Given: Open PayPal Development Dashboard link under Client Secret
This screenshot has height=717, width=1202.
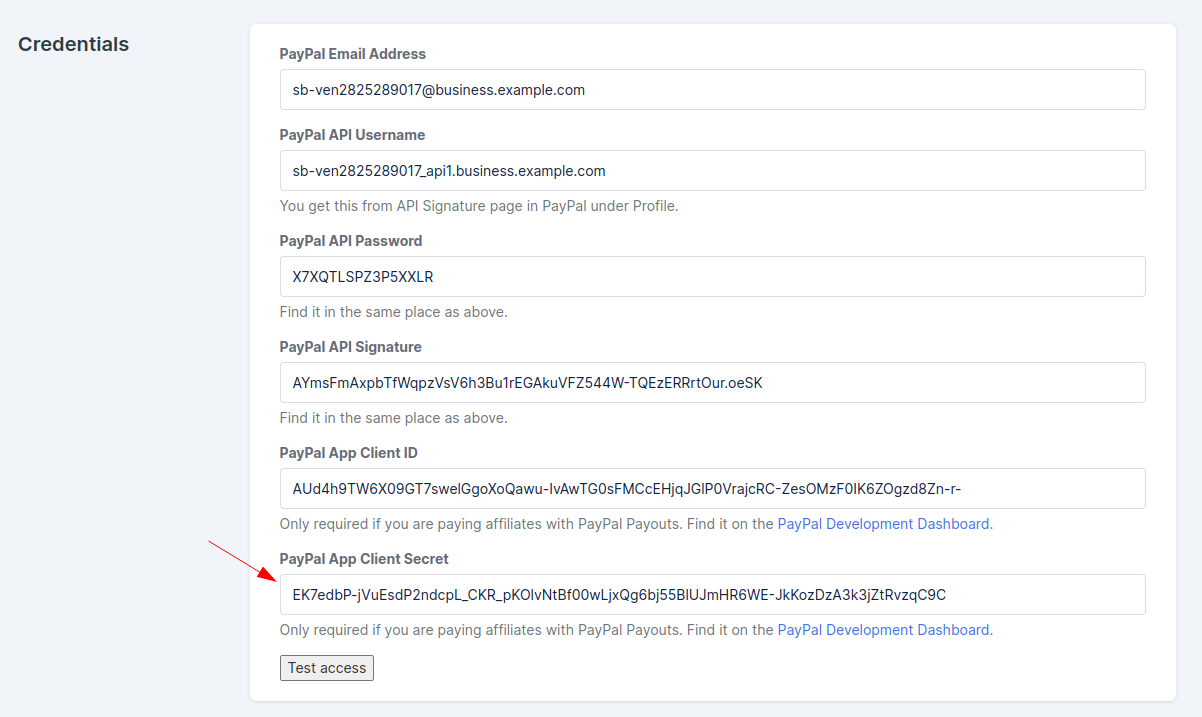Looking at the screenshot, I should pyautogui.click(x=883, y=630).
